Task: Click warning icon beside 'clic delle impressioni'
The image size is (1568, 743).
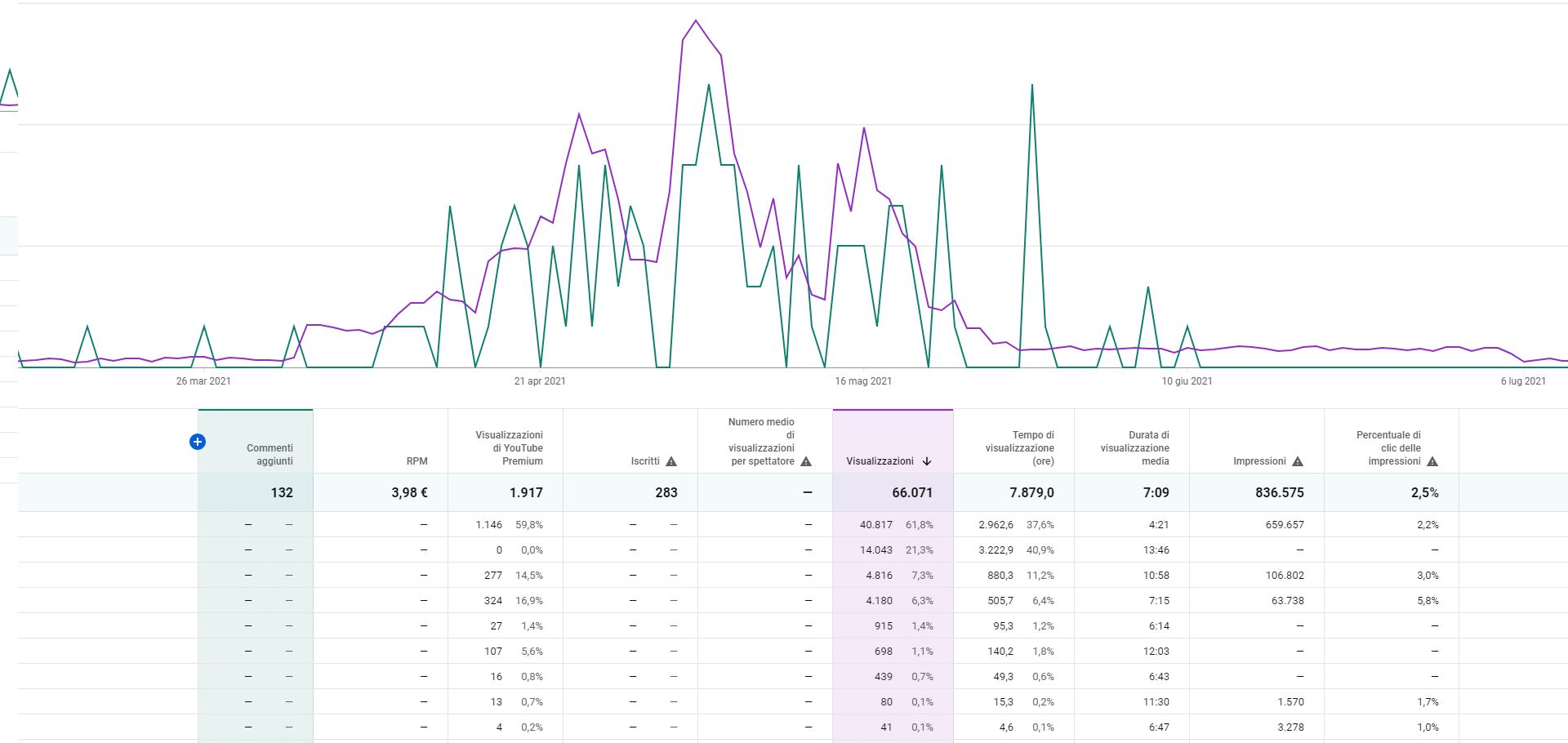Action: [x=1432, y=461]
